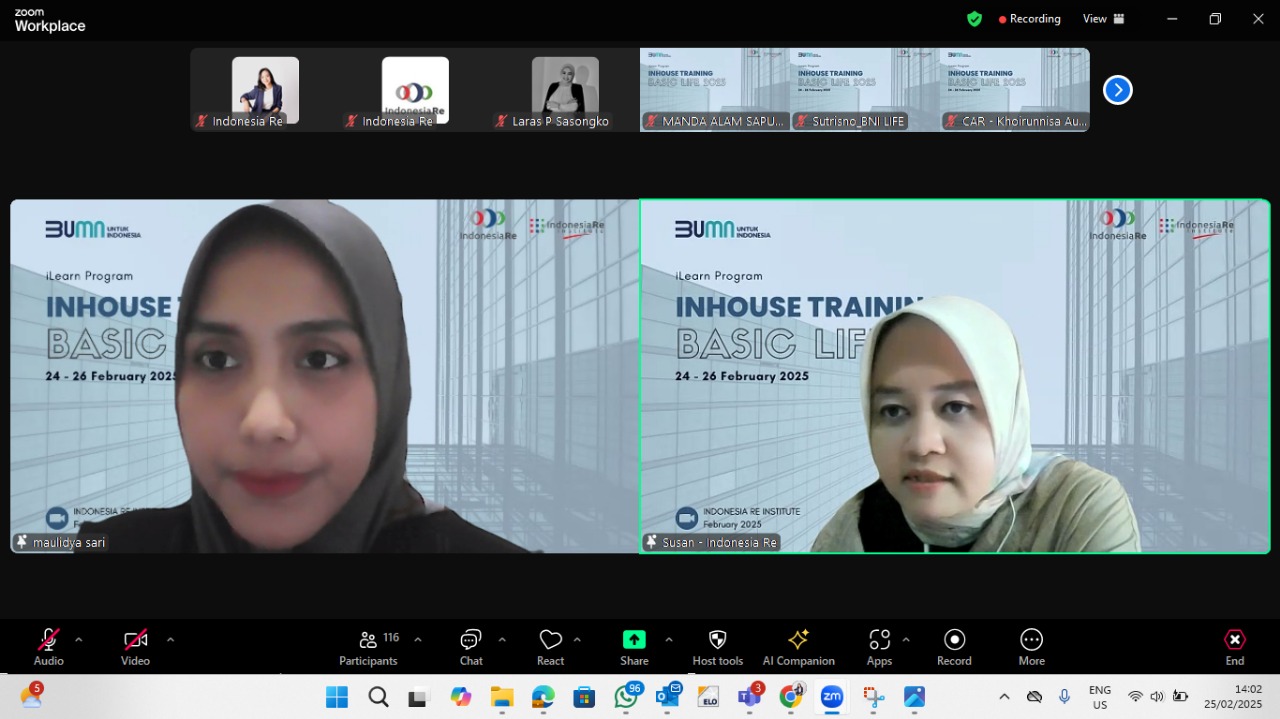Image resolution: width=1280 pixels, height=719 pixels.
Task: Expand the caret next to Chat
Action: [x=502, y=640]
